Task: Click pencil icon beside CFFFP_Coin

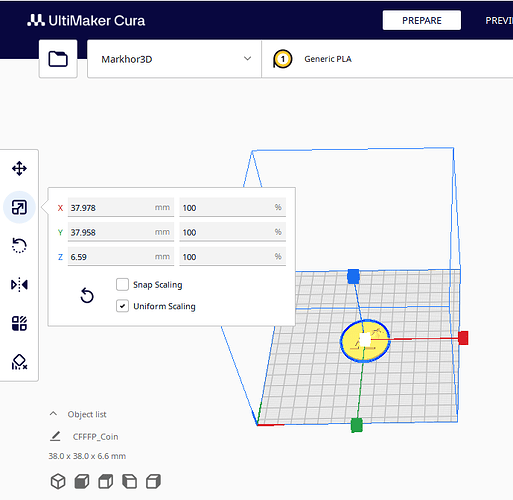Action: [55, 436]
